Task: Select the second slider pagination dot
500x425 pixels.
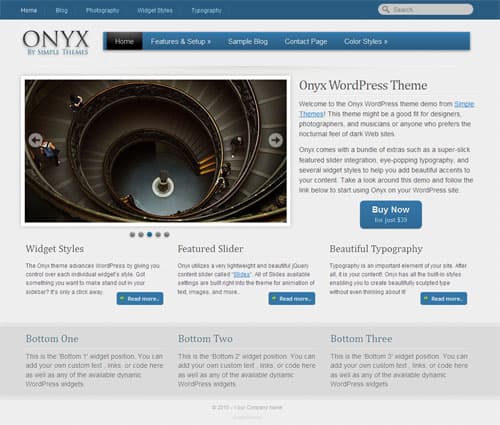Action: [141, 234]
